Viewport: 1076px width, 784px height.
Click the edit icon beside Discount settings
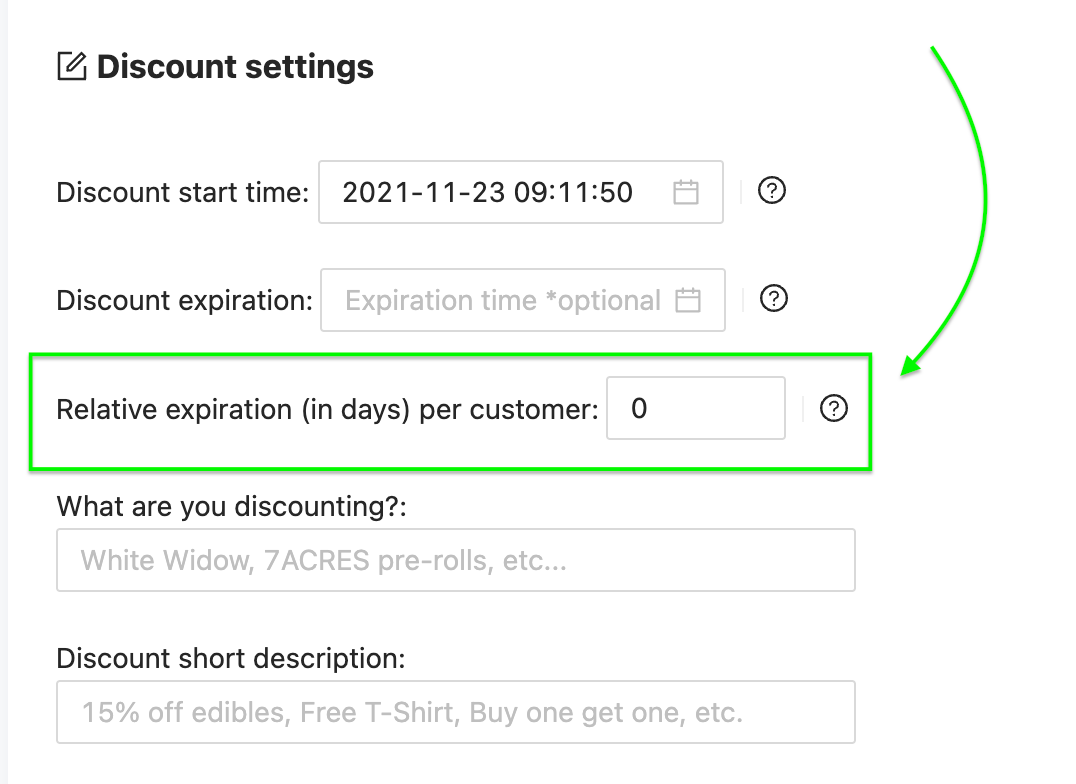coord(71,66)
